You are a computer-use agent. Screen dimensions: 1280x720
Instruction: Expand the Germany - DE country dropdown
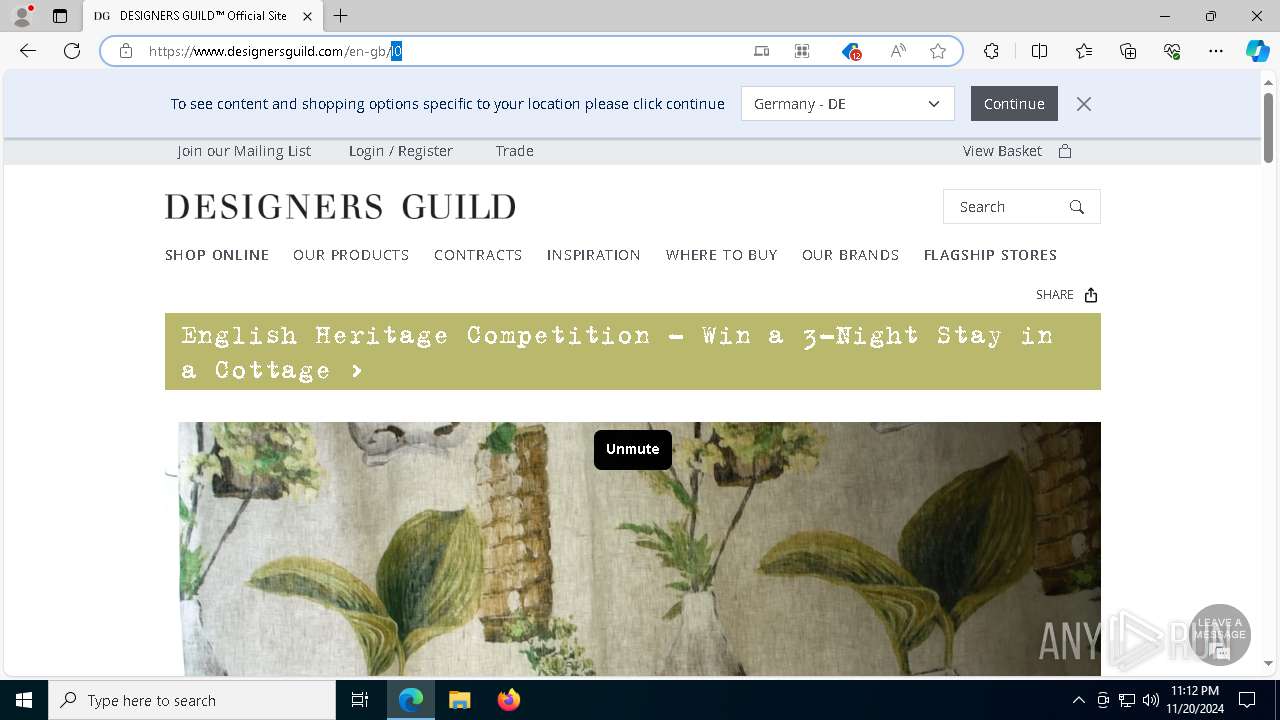tap(848, 104)
